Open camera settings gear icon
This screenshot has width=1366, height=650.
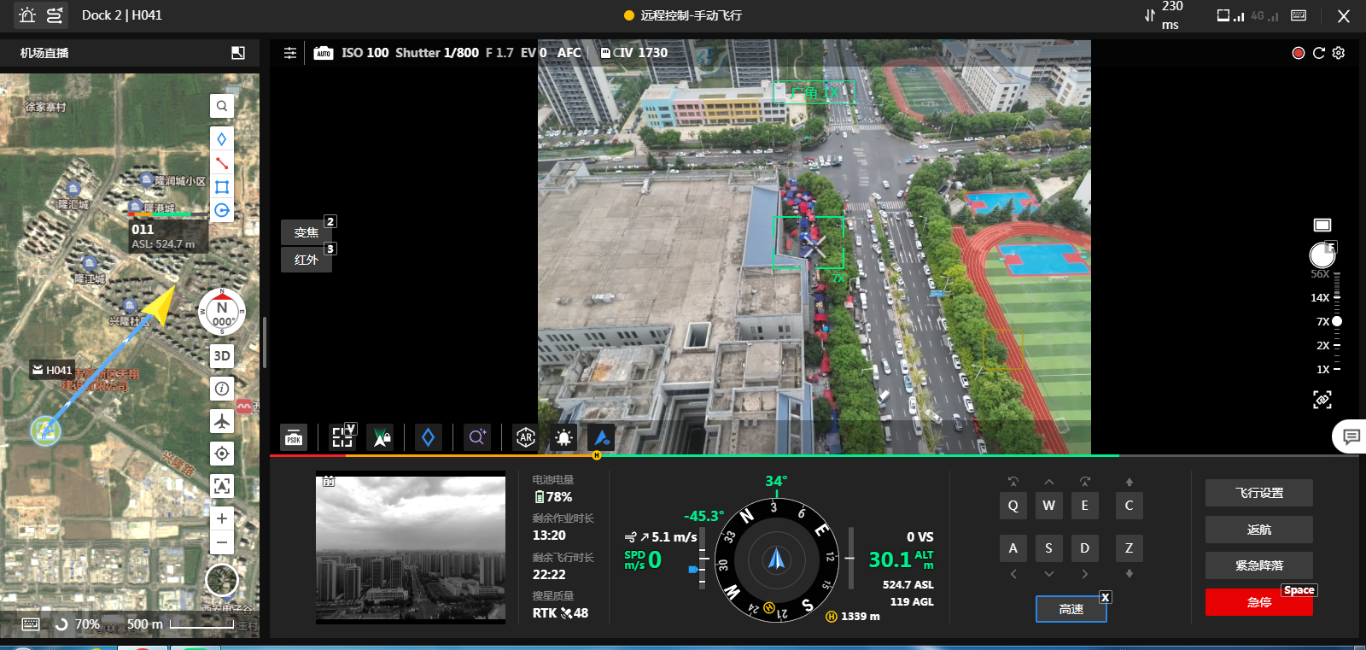1339,53
